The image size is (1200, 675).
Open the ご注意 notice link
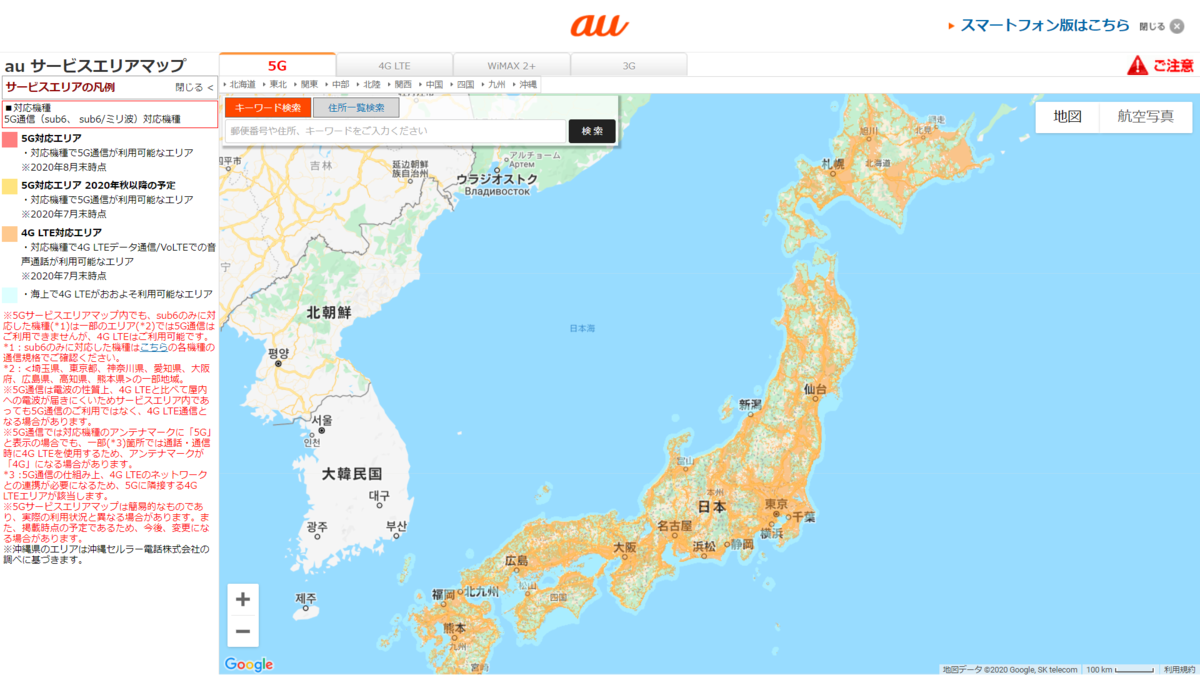1173,66
